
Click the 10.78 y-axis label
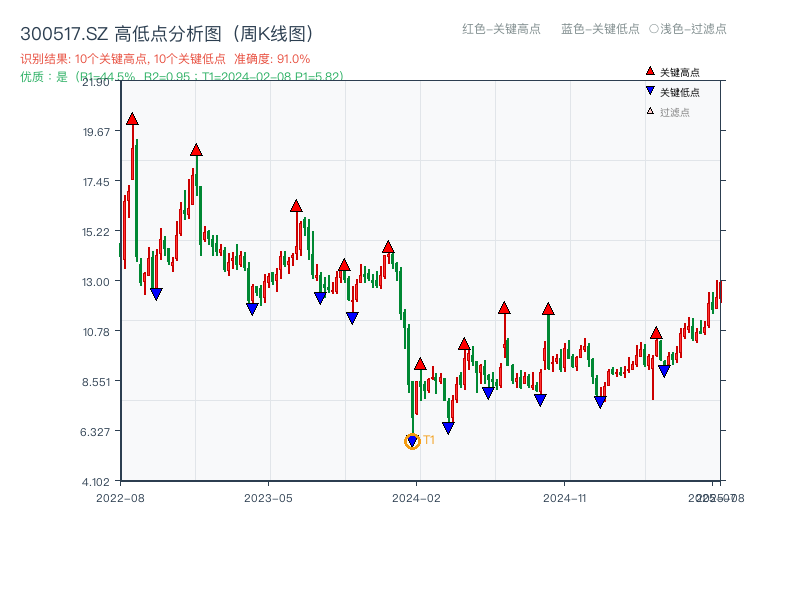(x=96, y=332)
